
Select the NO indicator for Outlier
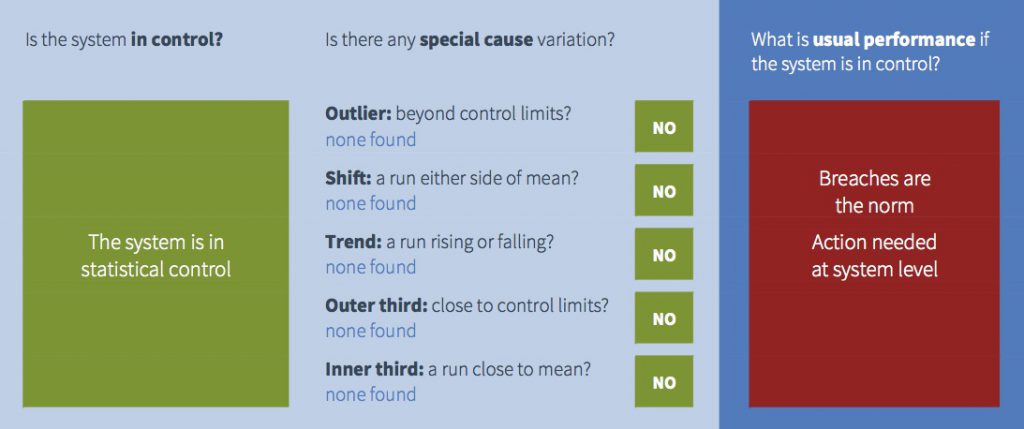664,127
